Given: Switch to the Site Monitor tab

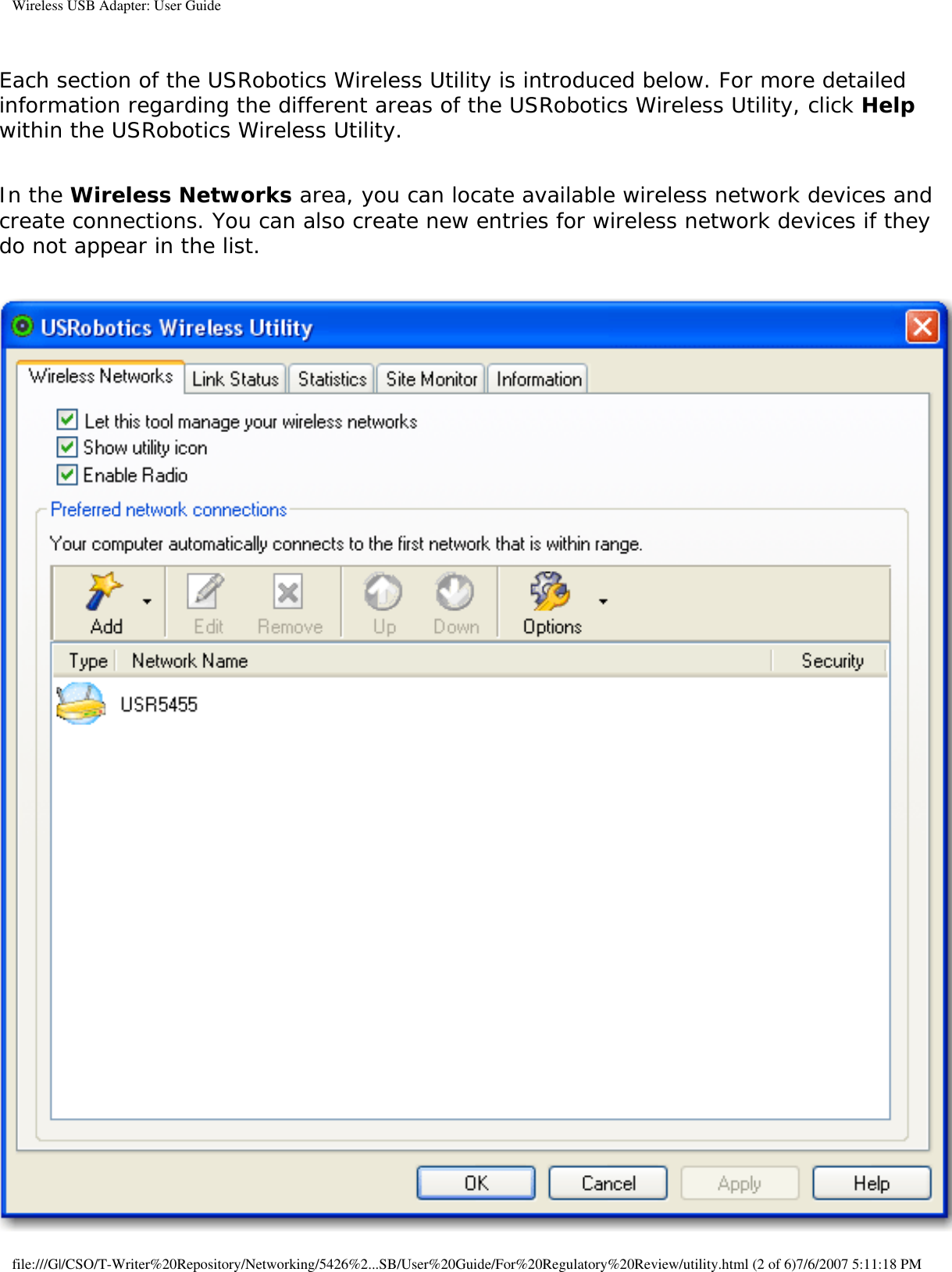Looking at the screenshot, I should click(x=431, y=379).
